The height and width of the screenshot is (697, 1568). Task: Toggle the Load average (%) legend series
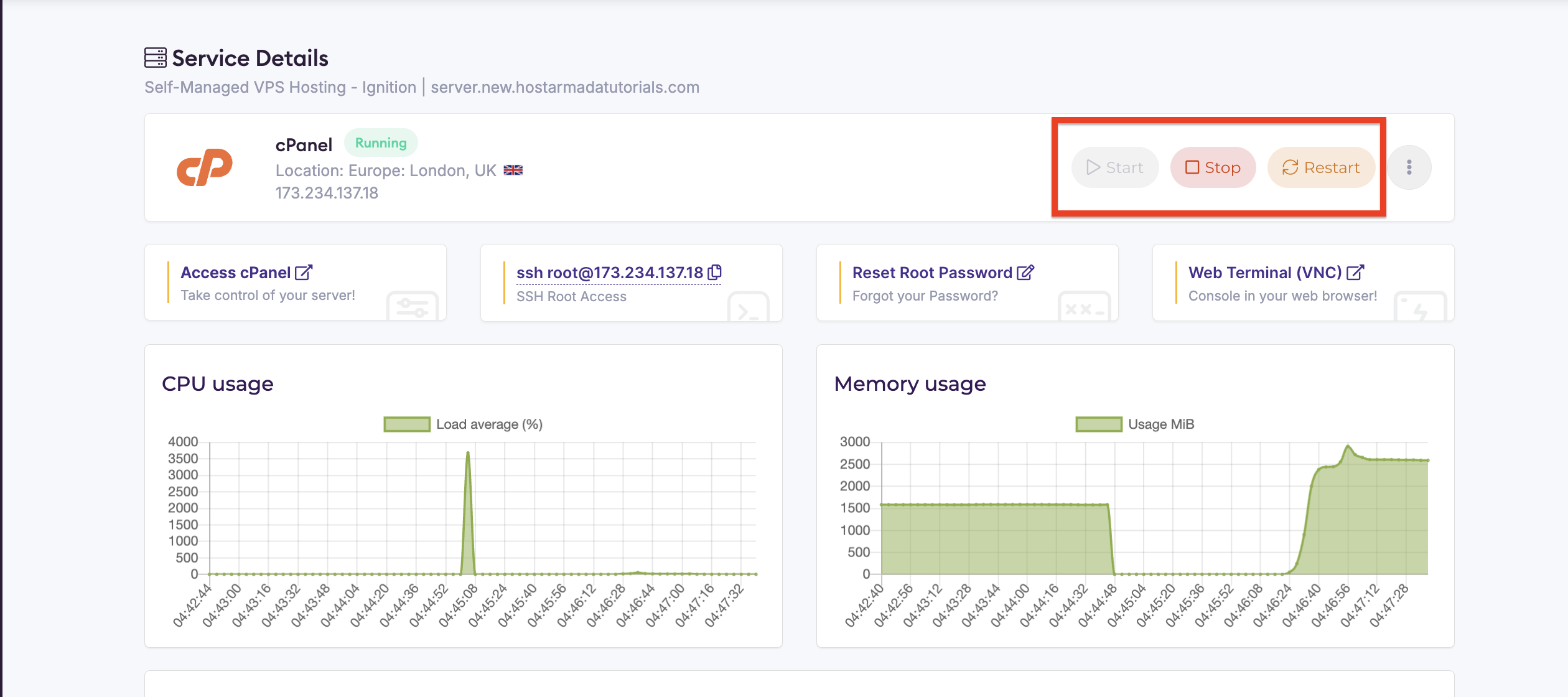pos(407,424)
